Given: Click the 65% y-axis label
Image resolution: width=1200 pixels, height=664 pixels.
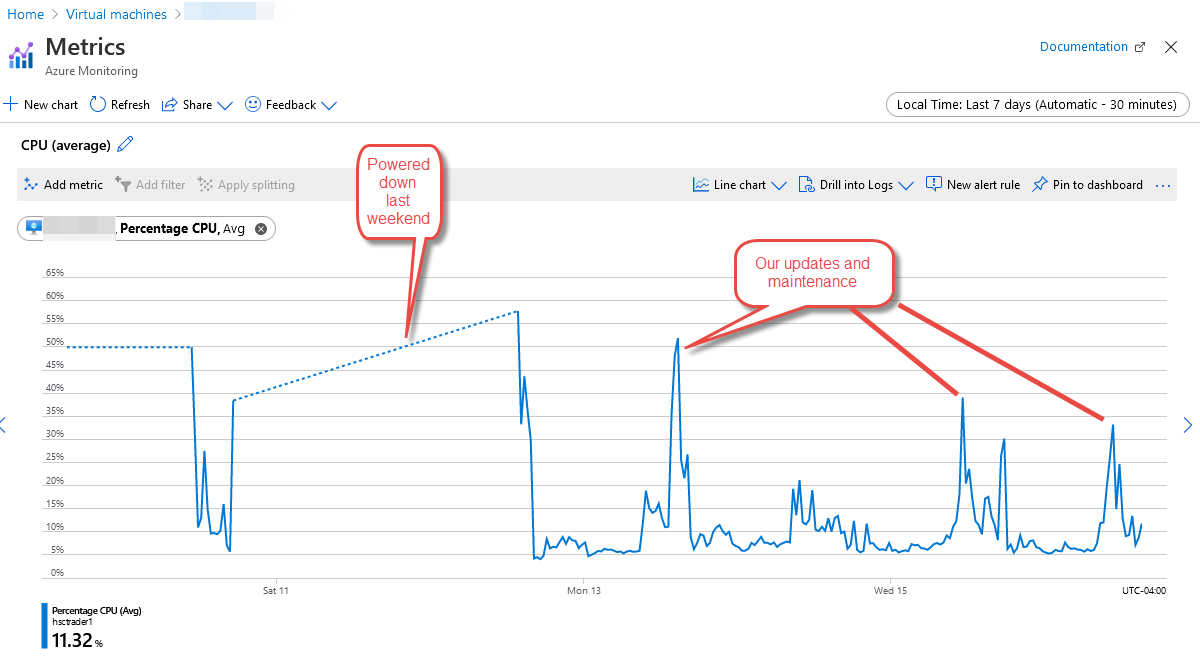Looking at the screenshot, I should click(56, 273).
